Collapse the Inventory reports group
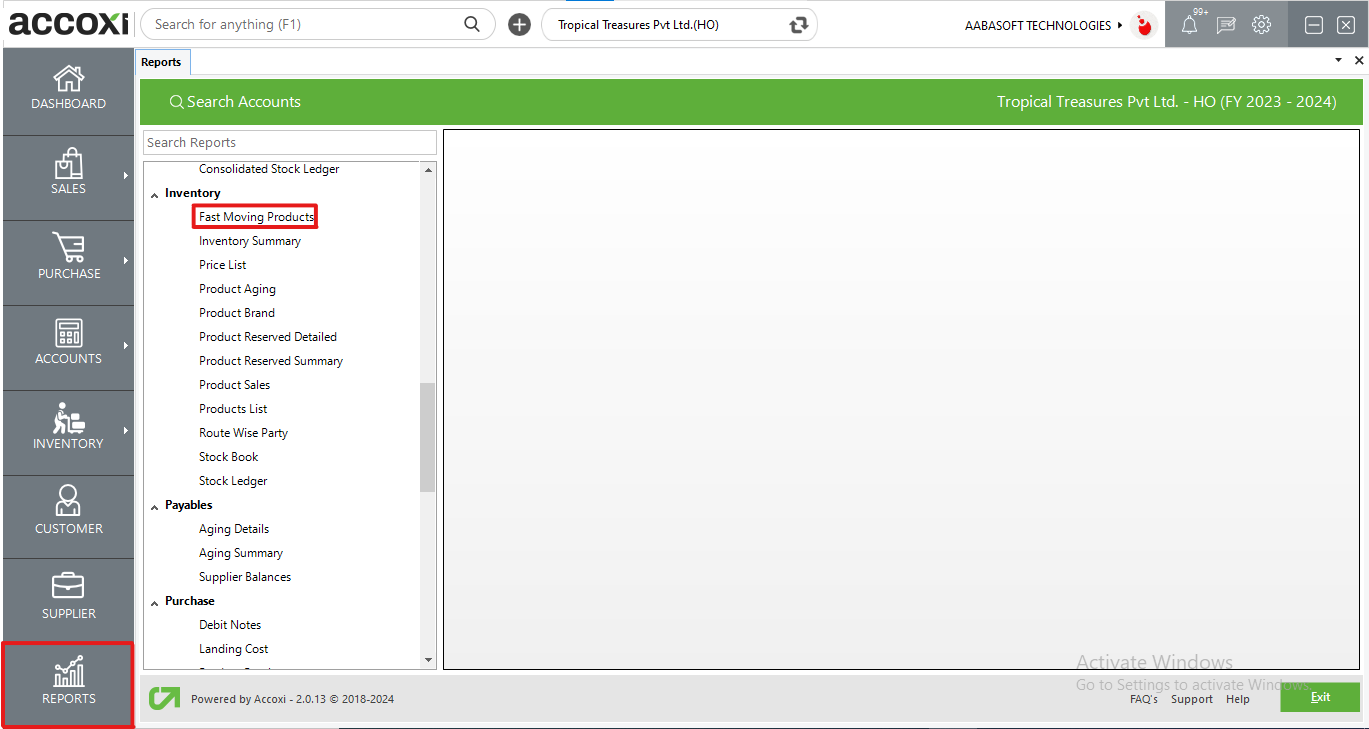This screenshot has height=729, width=1369. [155, 194]
